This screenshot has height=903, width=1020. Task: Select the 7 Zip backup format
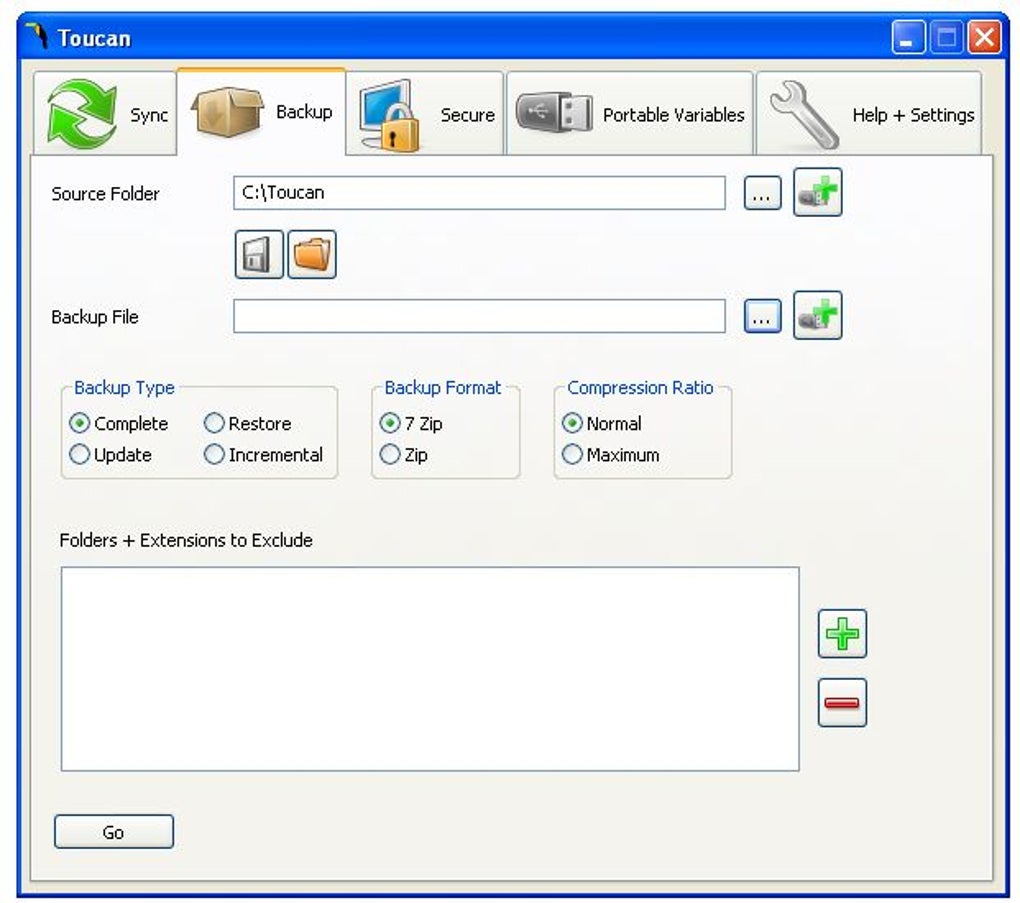[411, 424]
